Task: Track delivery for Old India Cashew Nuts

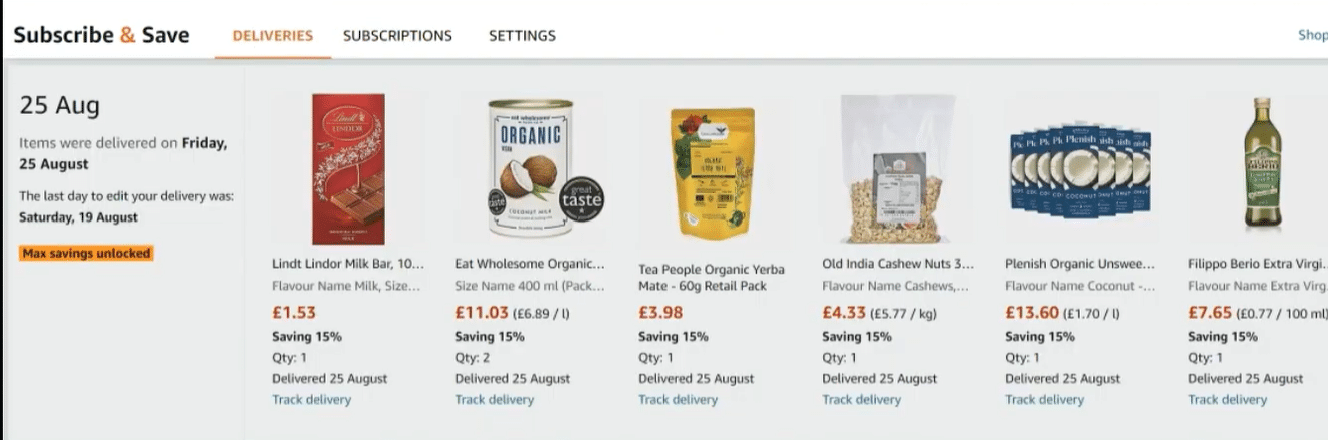Action: pyautogui.click(x=861, y=399)
